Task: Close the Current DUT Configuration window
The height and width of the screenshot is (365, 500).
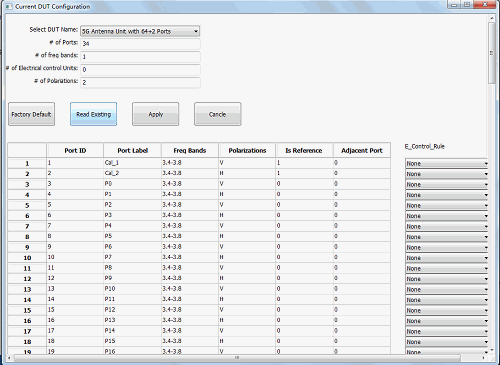Action: pos(485,5)
